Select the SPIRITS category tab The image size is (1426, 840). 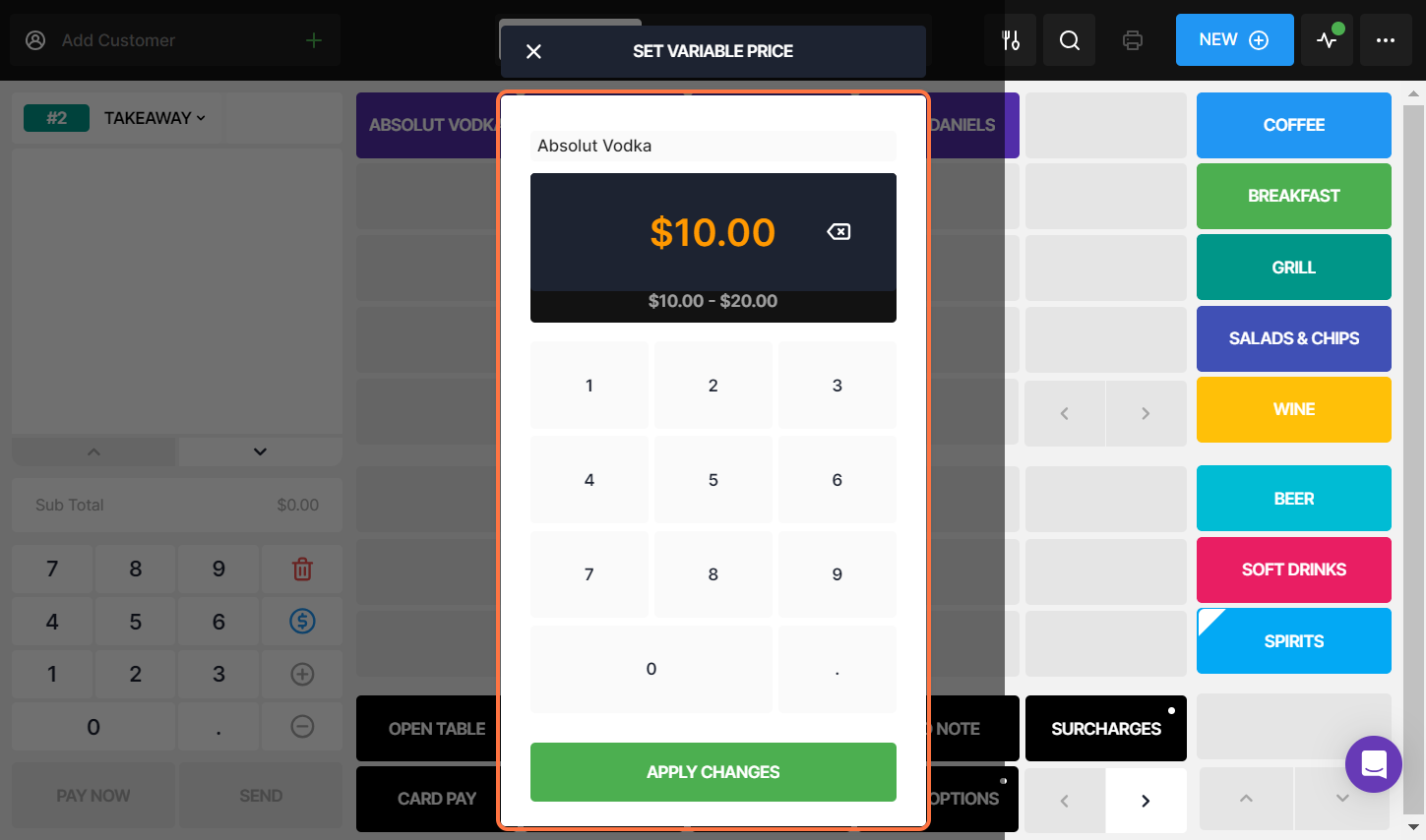pos(1294,641)
